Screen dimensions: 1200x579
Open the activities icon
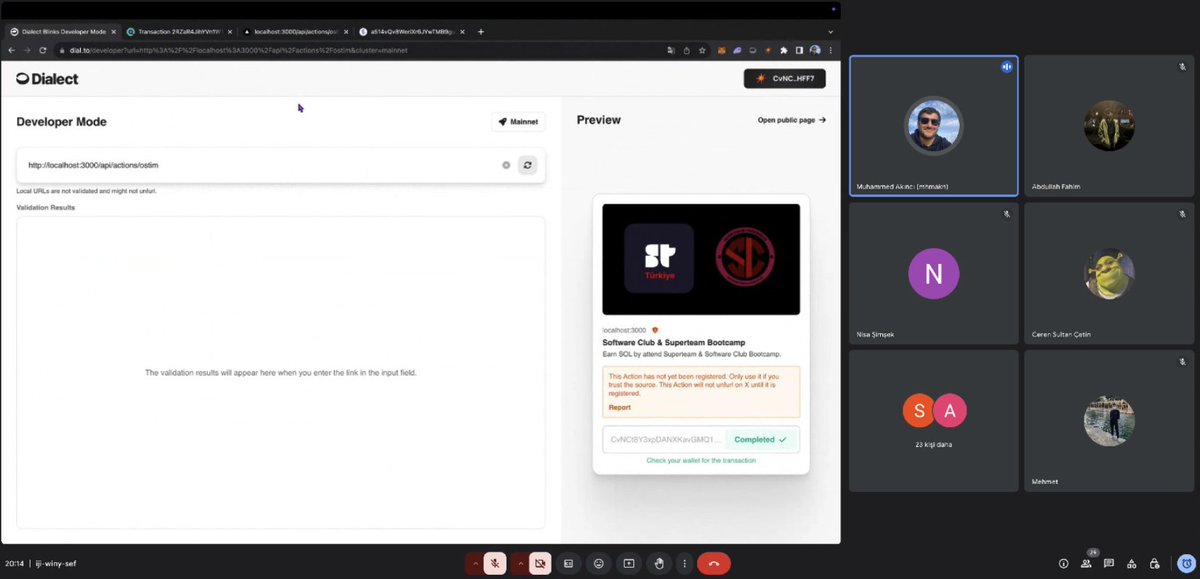pyautogui.click(x=1132, y=563)
